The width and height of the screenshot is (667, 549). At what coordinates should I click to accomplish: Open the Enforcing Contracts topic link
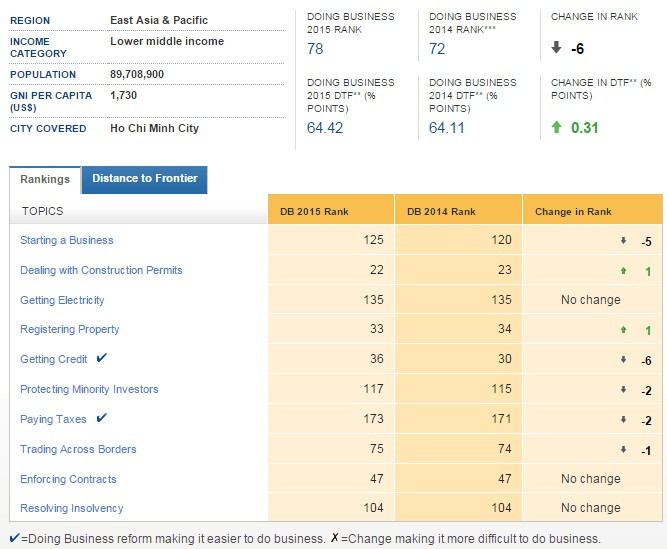click(x=68, y=479)
